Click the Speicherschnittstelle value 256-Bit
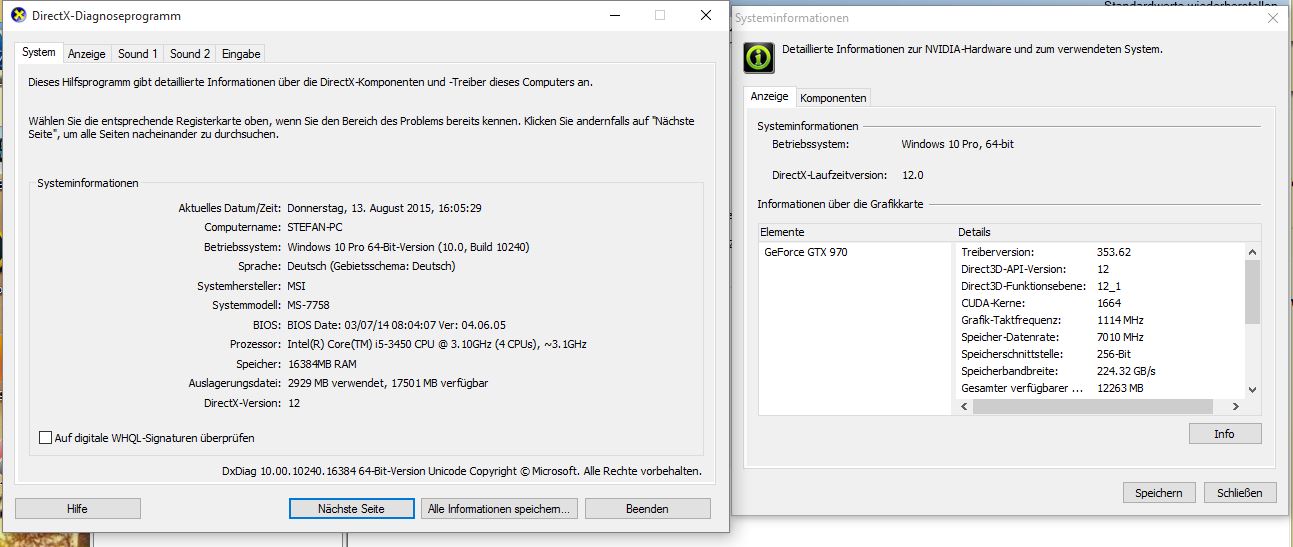 coord(1114,354)
